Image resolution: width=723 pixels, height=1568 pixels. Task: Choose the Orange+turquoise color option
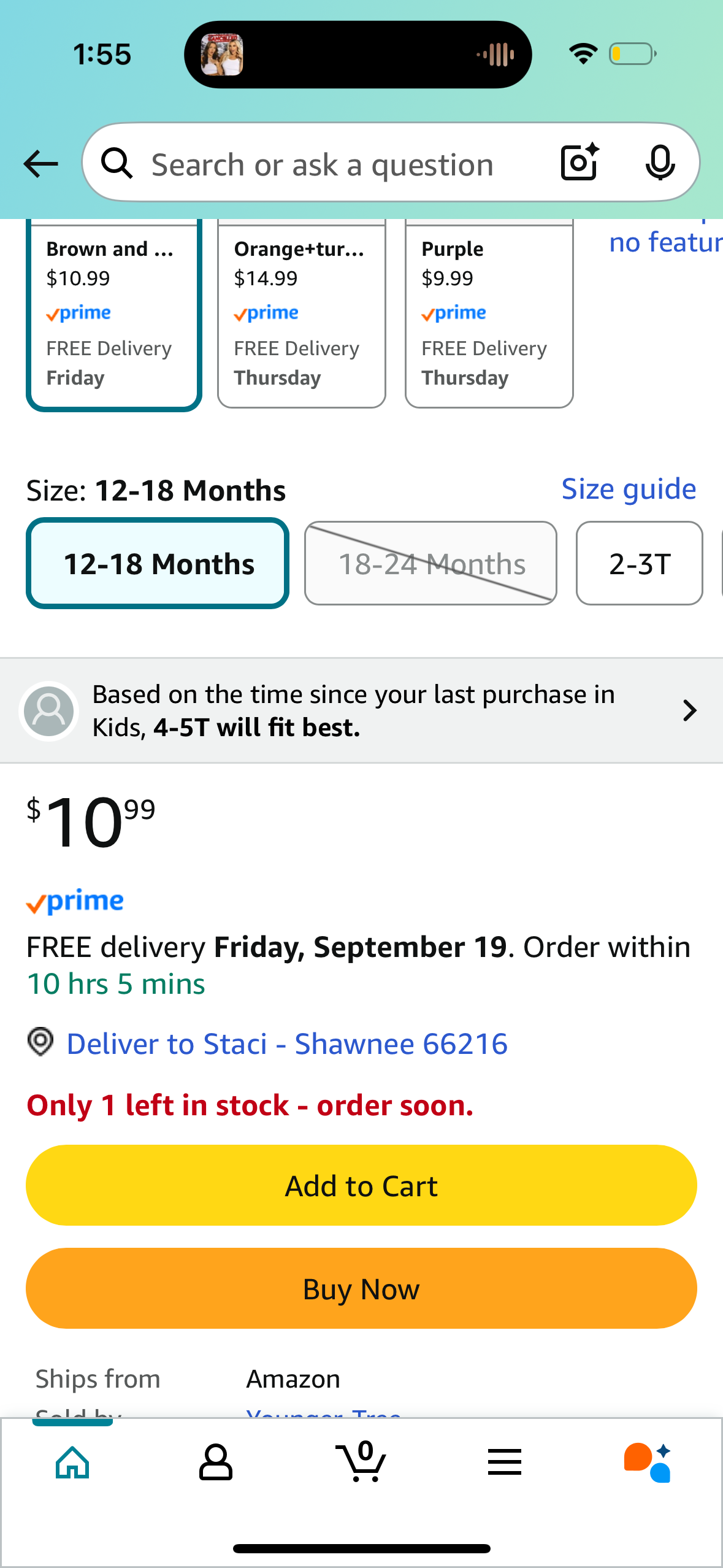tap(302, 313)
